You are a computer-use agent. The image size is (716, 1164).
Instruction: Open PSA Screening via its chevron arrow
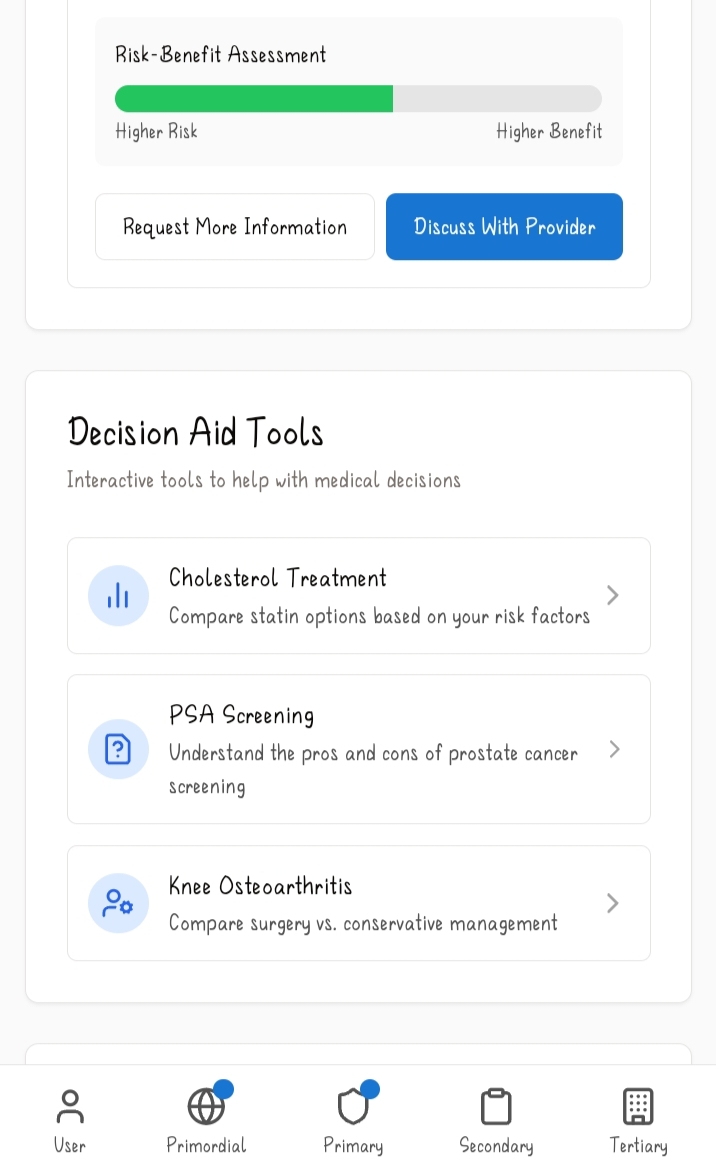(614, 749)
